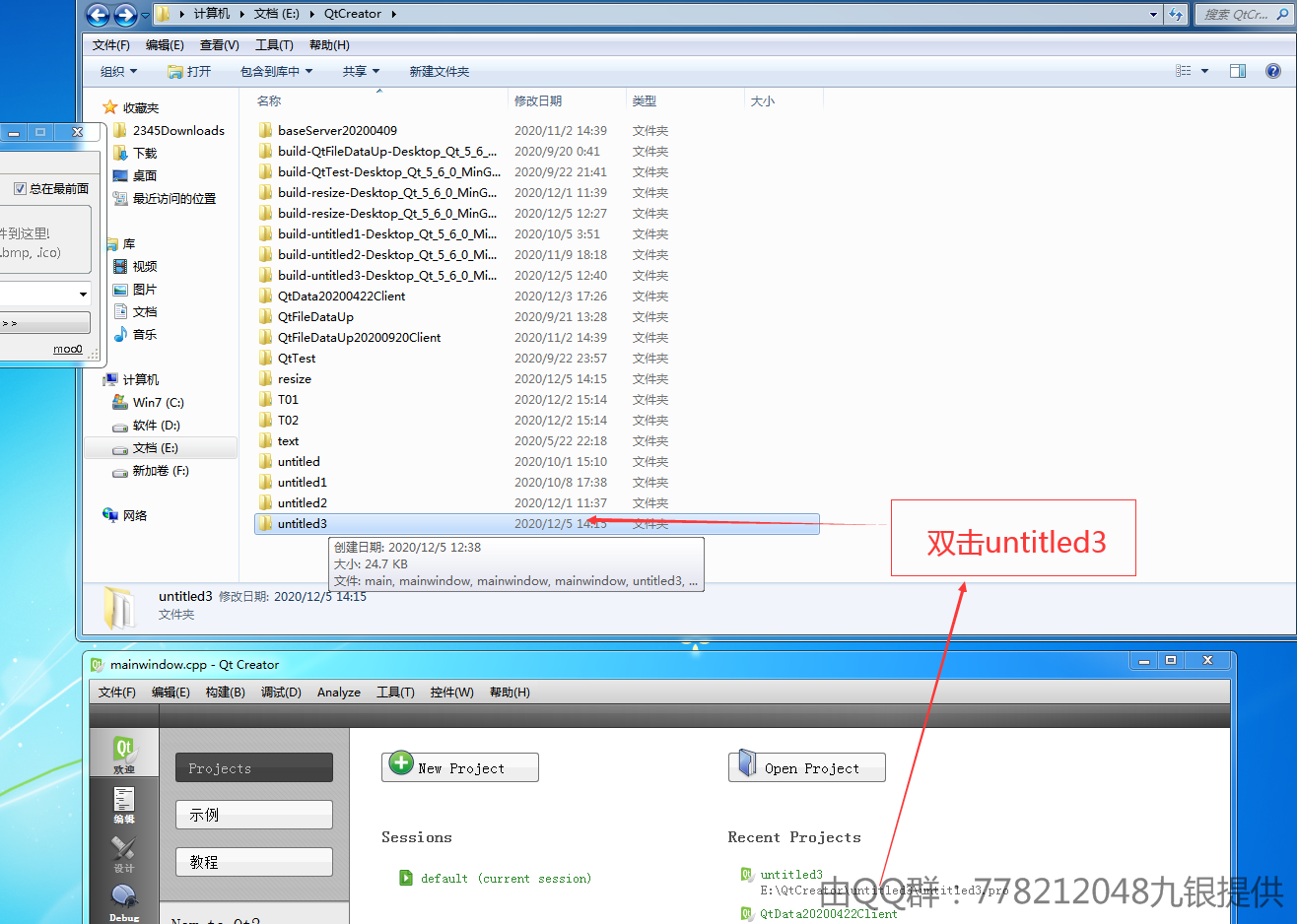Select 最近访问的位置 in navigation pane

[x=173, y=198]
